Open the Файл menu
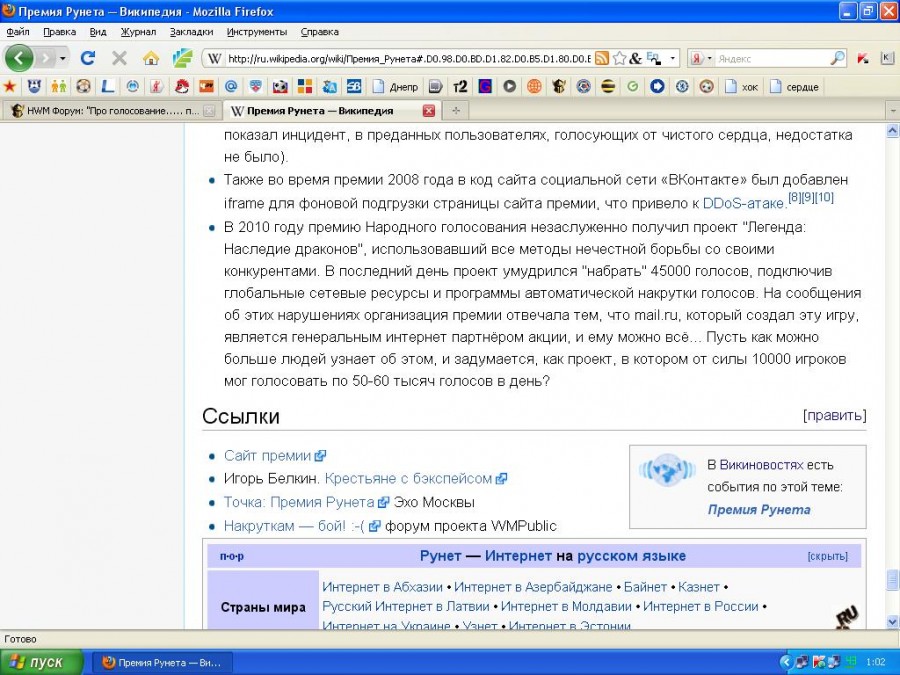Image resolution: width=900 pixels, height=675 pixels. tap(18, 32)
